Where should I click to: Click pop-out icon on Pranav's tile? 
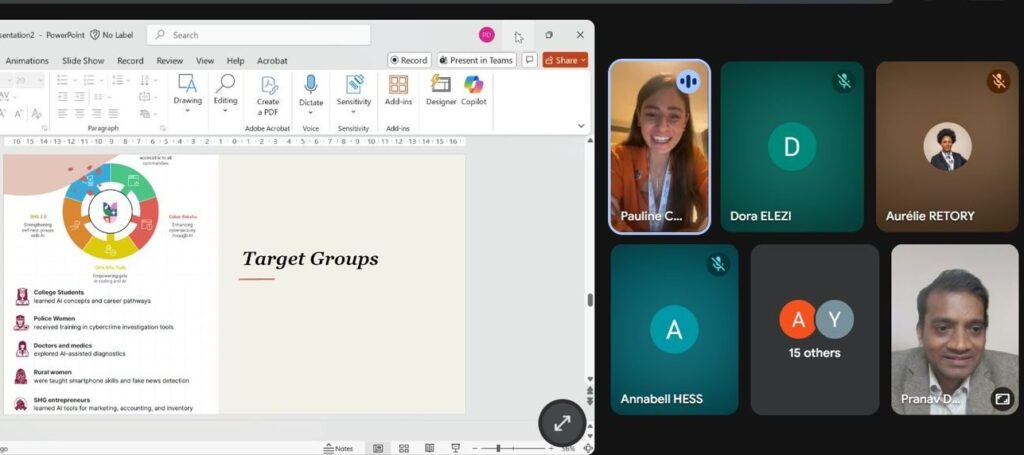(x=1002, y=398)
